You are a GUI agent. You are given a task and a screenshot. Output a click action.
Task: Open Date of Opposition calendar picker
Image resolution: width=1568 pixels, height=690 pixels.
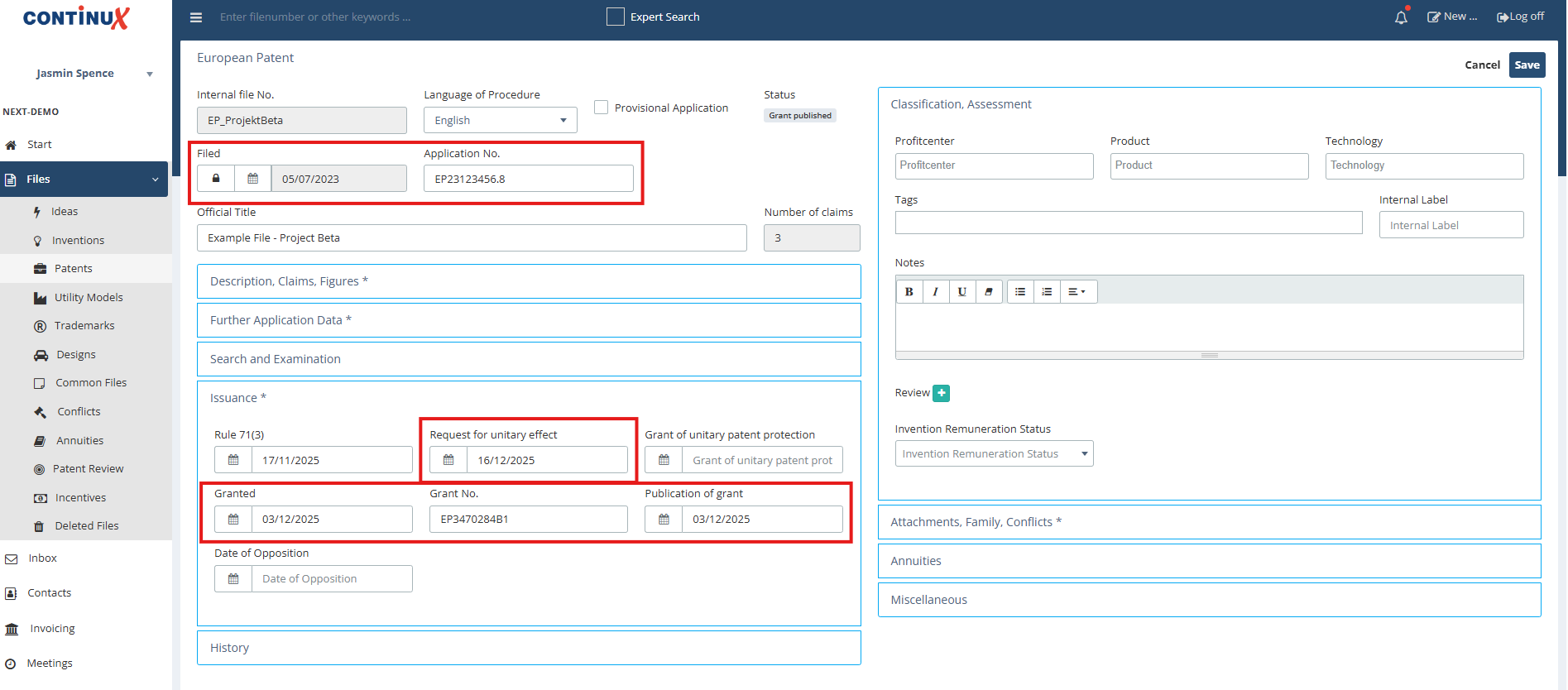[233, 579]
